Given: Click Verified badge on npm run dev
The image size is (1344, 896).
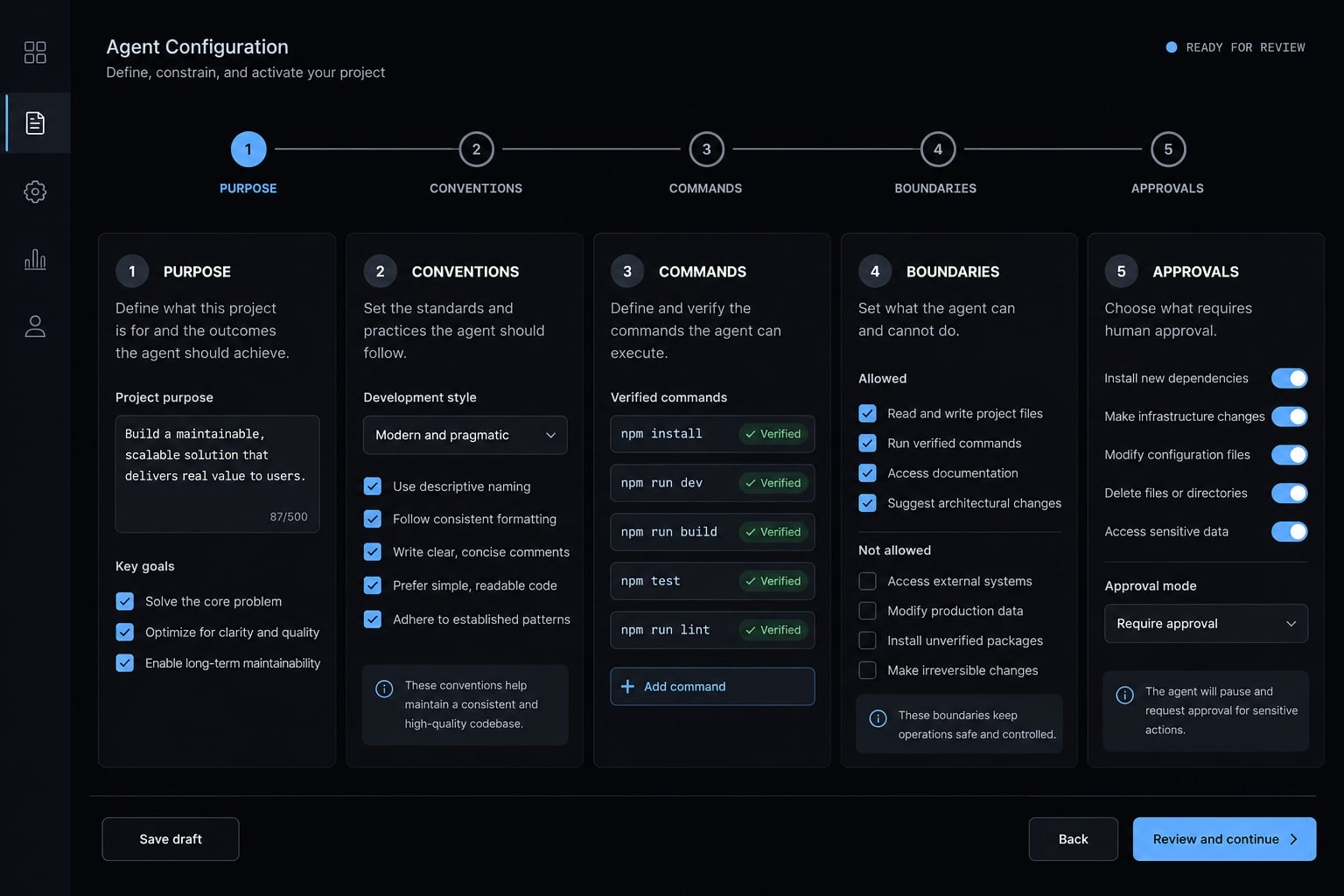Looking at the screenshot, I should pyautogui.click(x=773, y=483).
